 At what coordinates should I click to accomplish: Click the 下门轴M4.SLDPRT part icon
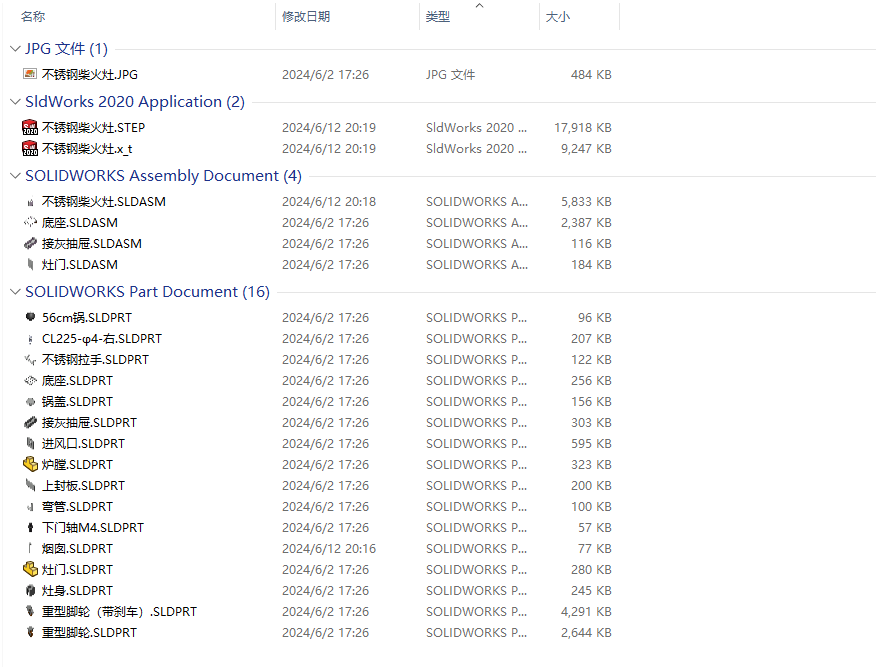coord(30,527)
